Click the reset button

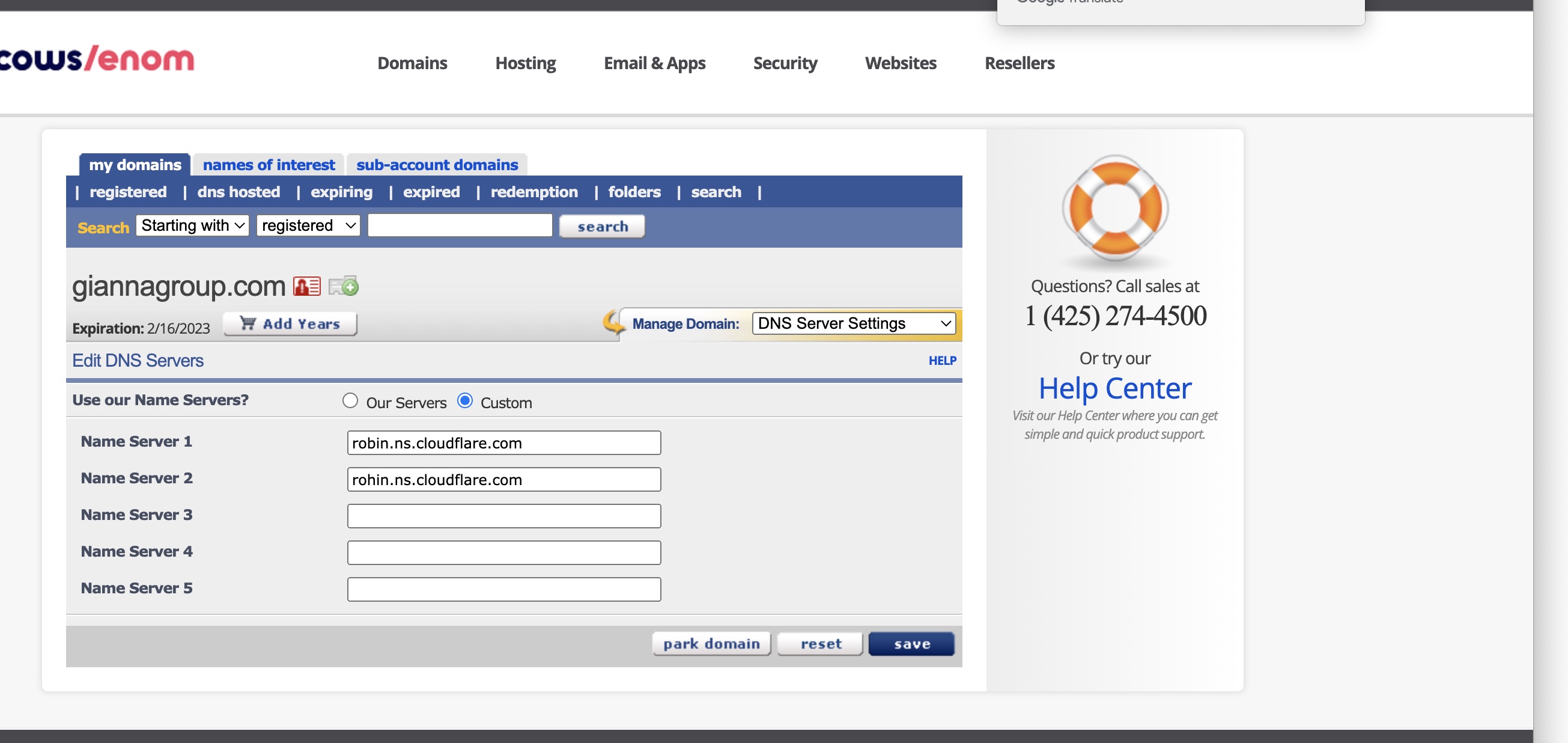point(821,644)
